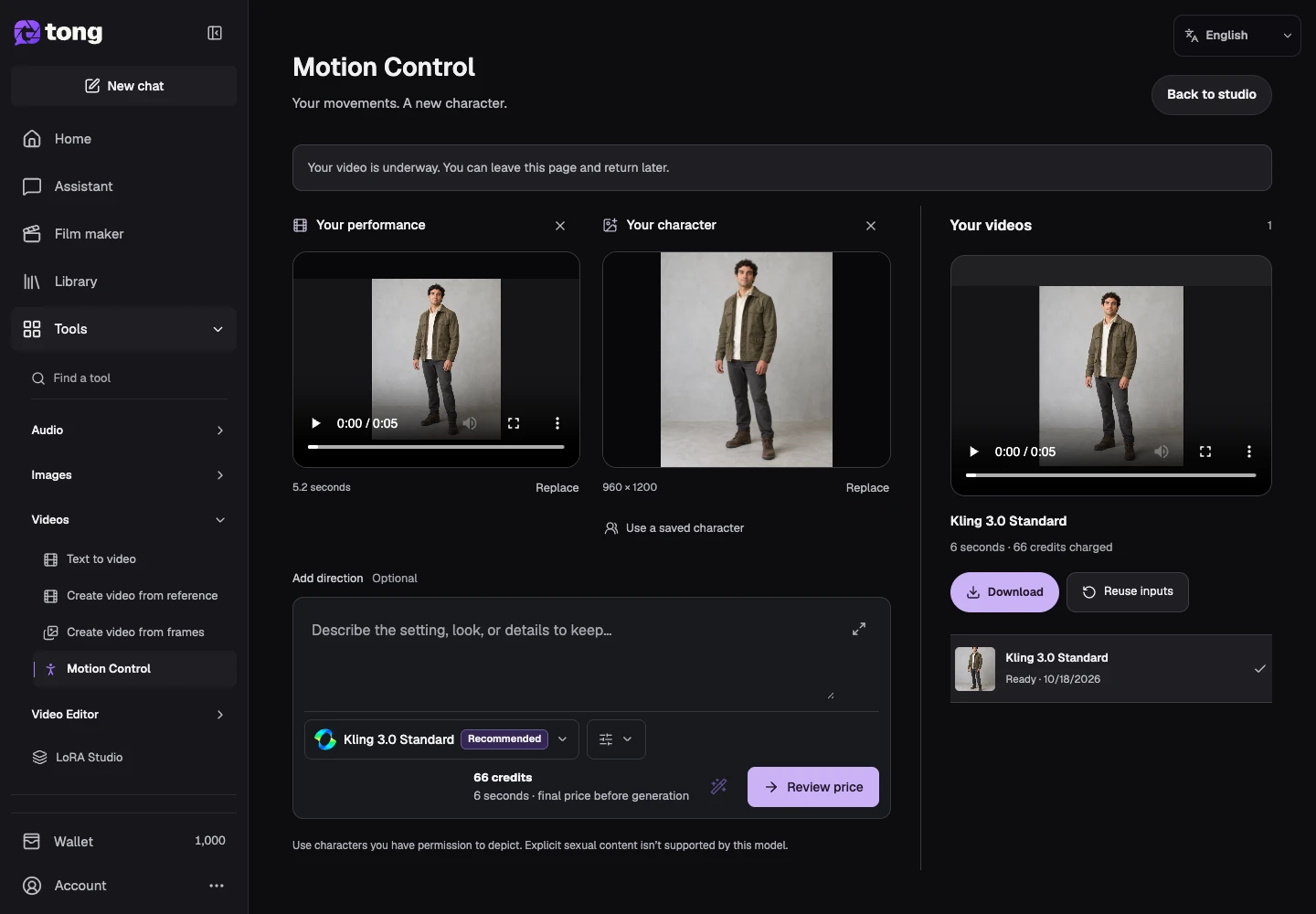1316x914 pixels.
Task: Collapse the Videos category
Action: point(128,520)
